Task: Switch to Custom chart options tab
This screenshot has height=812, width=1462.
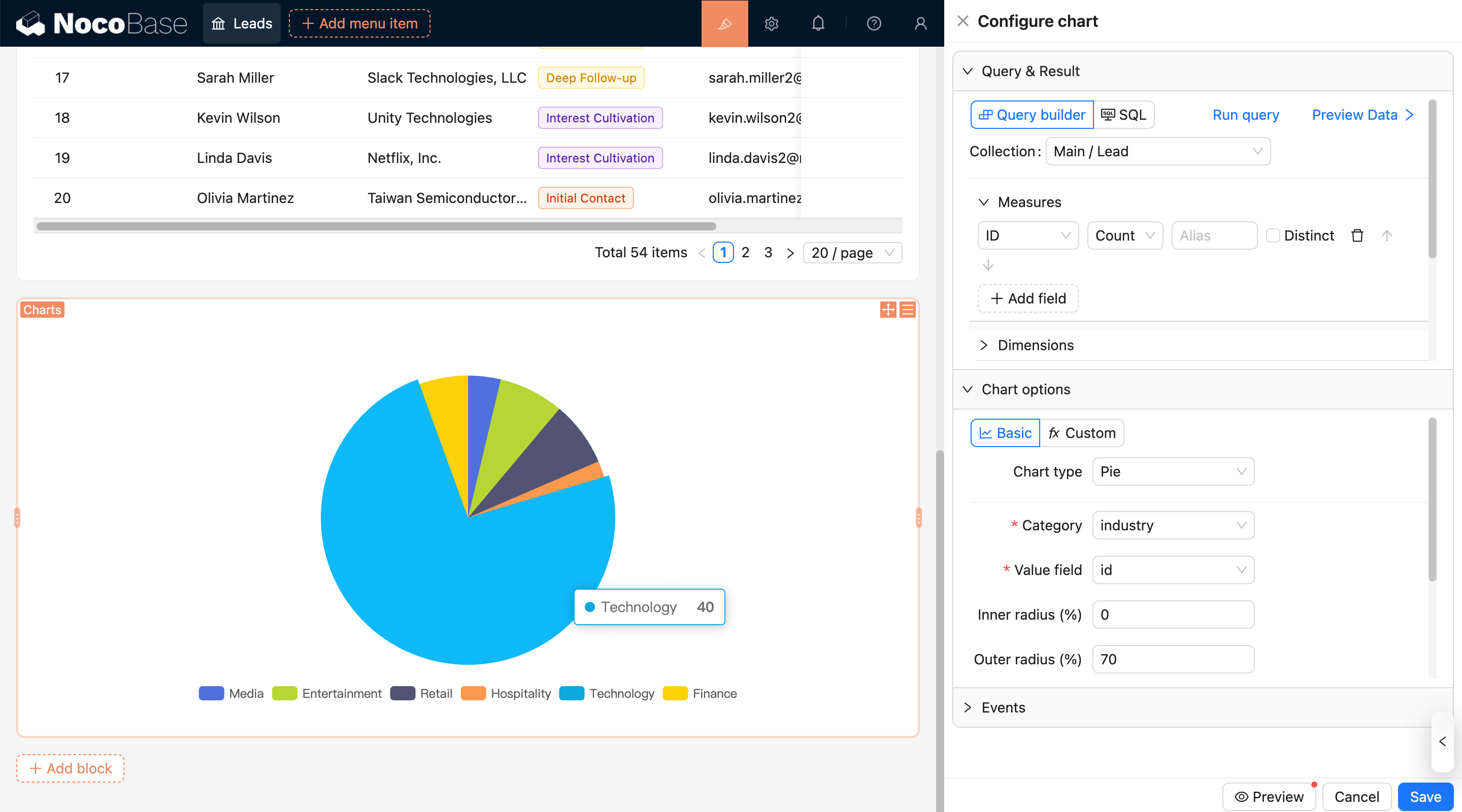Action: 1082,433
